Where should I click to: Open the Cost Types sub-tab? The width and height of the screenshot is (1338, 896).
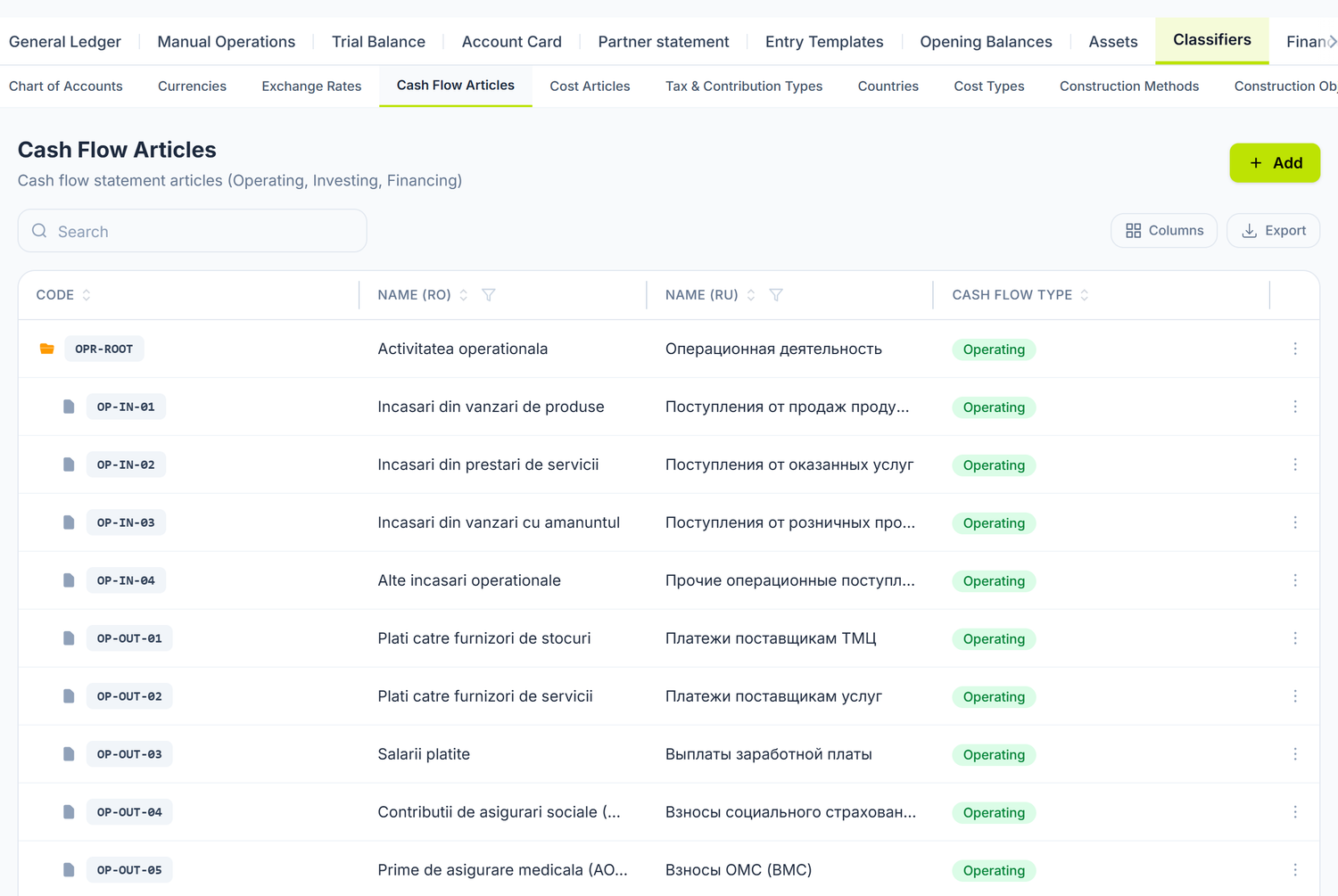coord(989,86)
